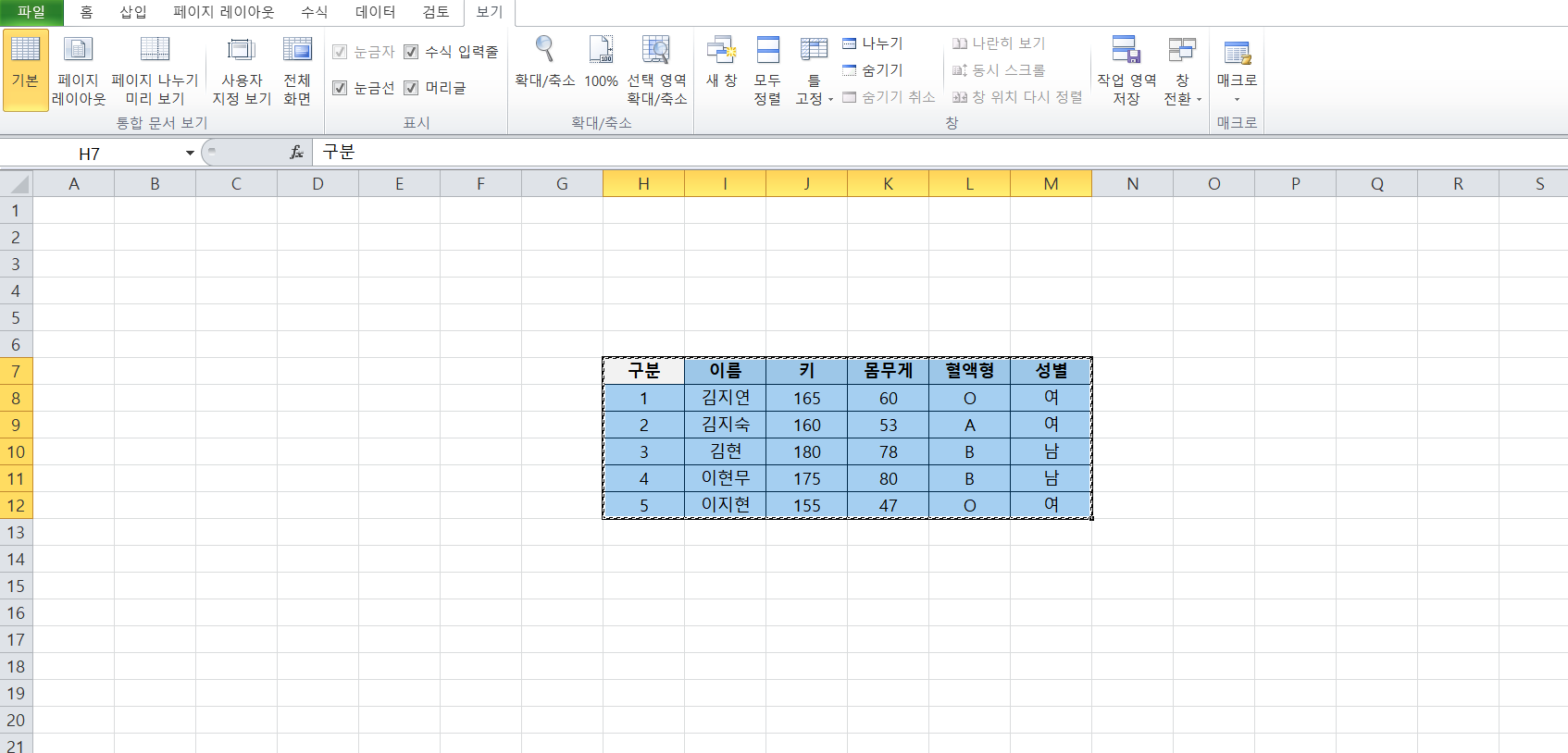Save workspace with 작업 영역 저장
1568x753 pixels.
click(1126, 70)
